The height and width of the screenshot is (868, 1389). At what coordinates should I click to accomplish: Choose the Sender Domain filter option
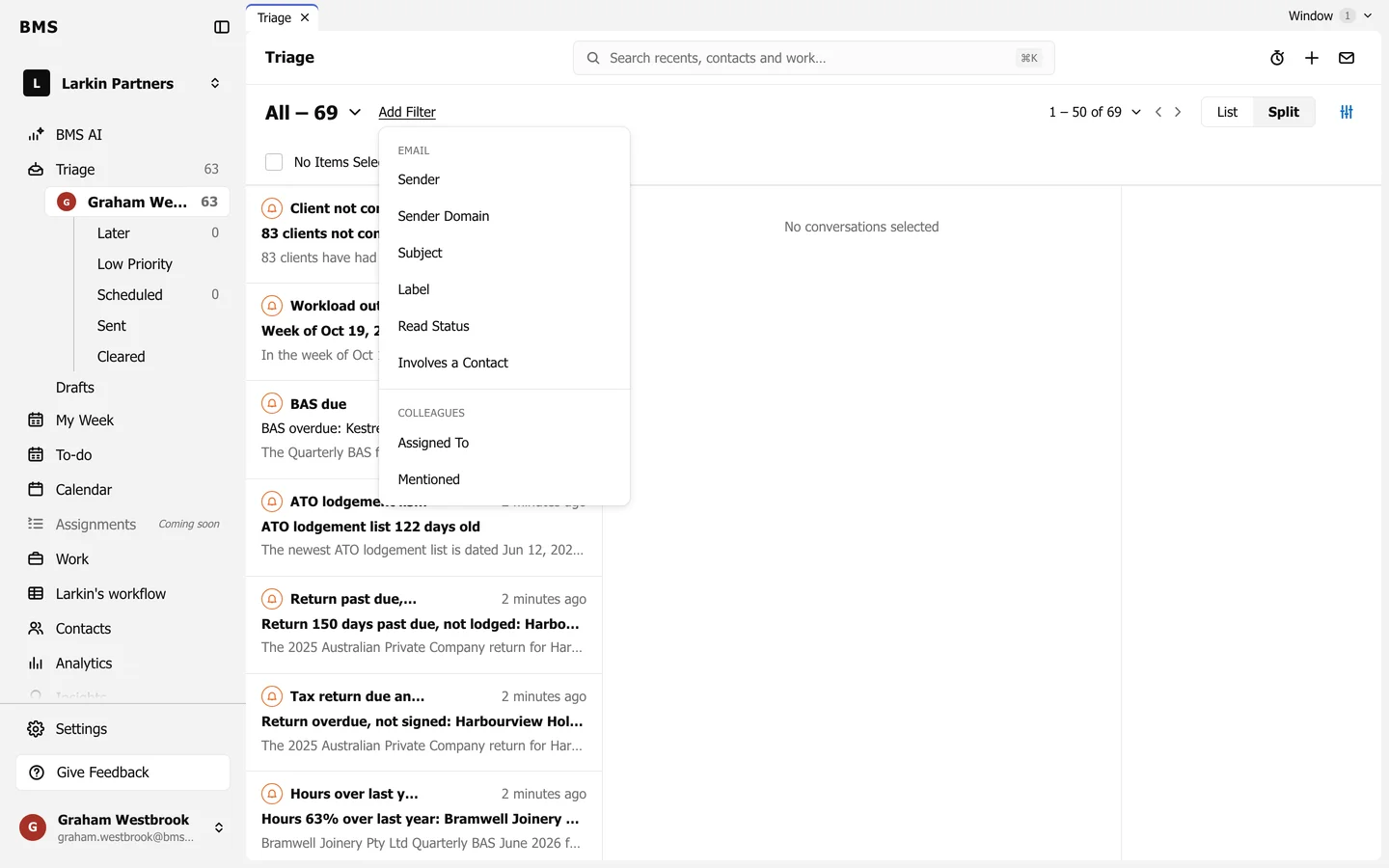[x=504, y=216]
